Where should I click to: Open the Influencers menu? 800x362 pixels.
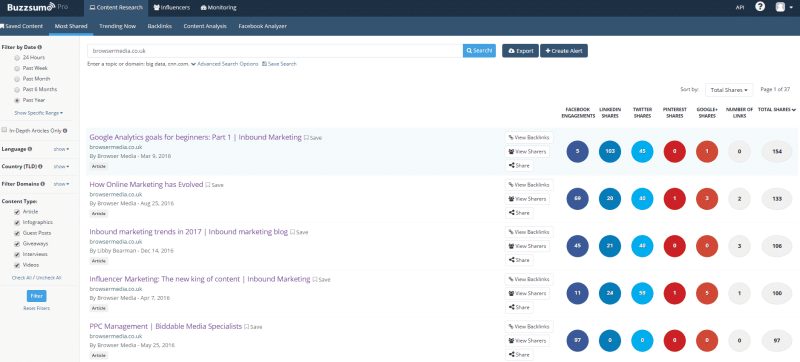pos(172,8)
